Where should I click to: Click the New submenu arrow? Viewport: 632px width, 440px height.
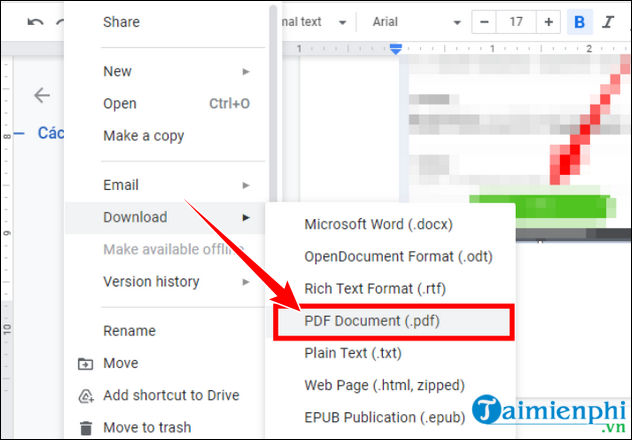(x=245, y=72)
